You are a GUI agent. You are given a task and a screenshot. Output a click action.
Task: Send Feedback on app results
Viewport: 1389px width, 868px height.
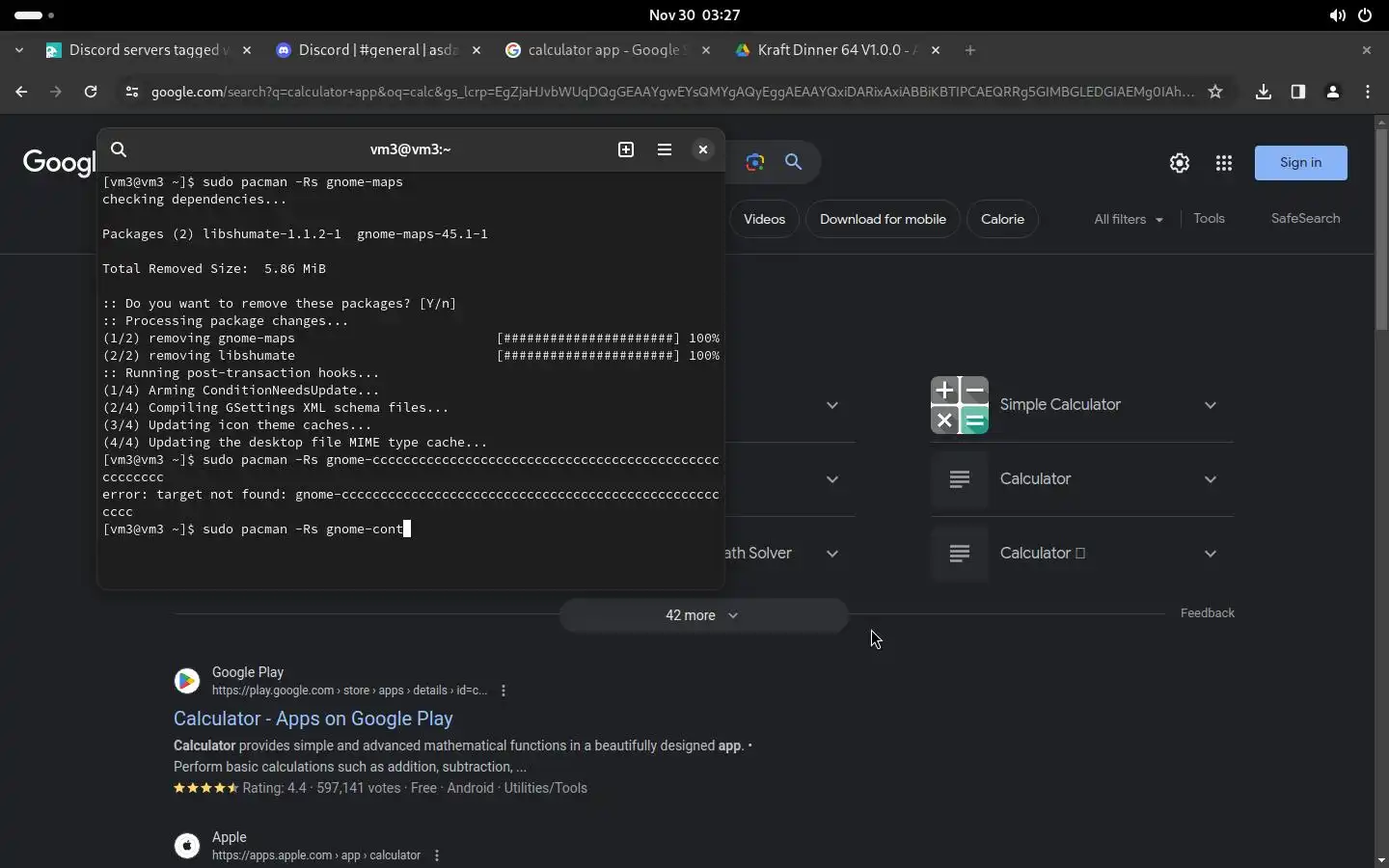click(x=1208, y=613)
